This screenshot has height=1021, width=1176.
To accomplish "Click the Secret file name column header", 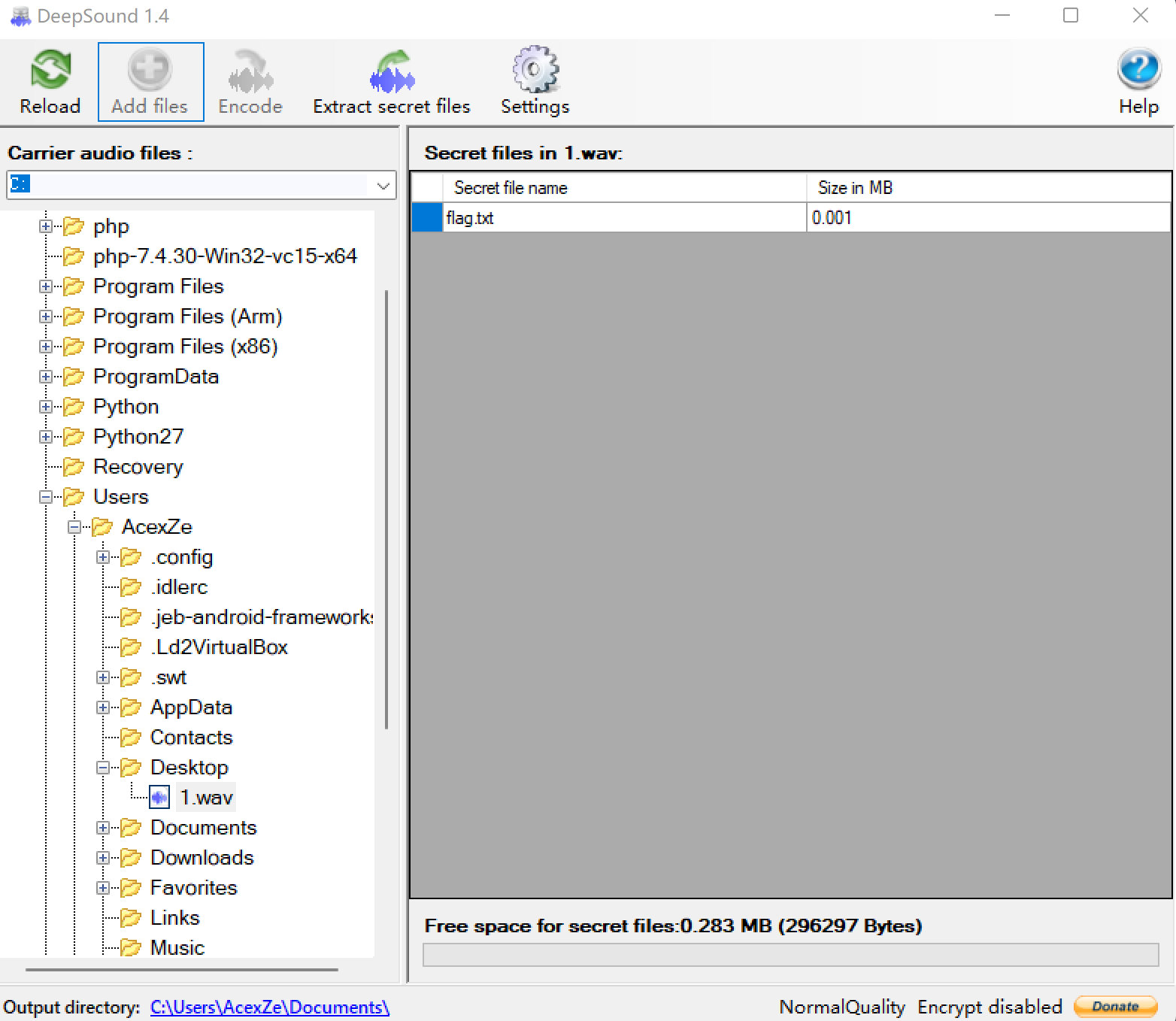I will point(624,188).
